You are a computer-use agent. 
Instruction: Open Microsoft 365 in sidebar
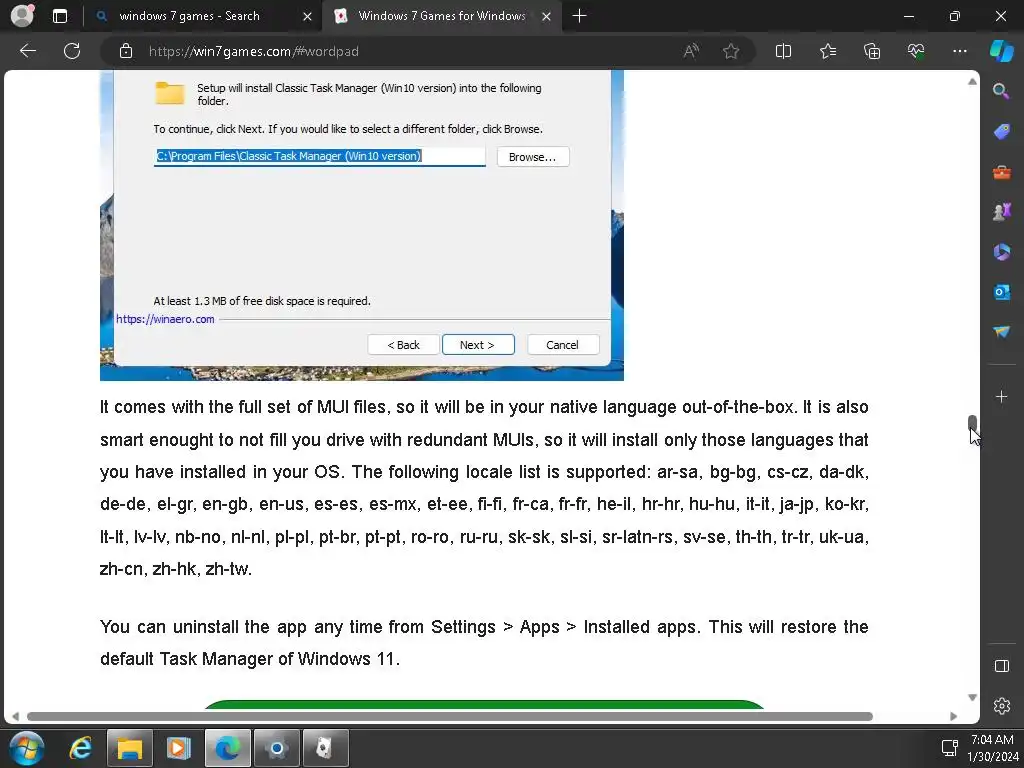(1001, 252)
